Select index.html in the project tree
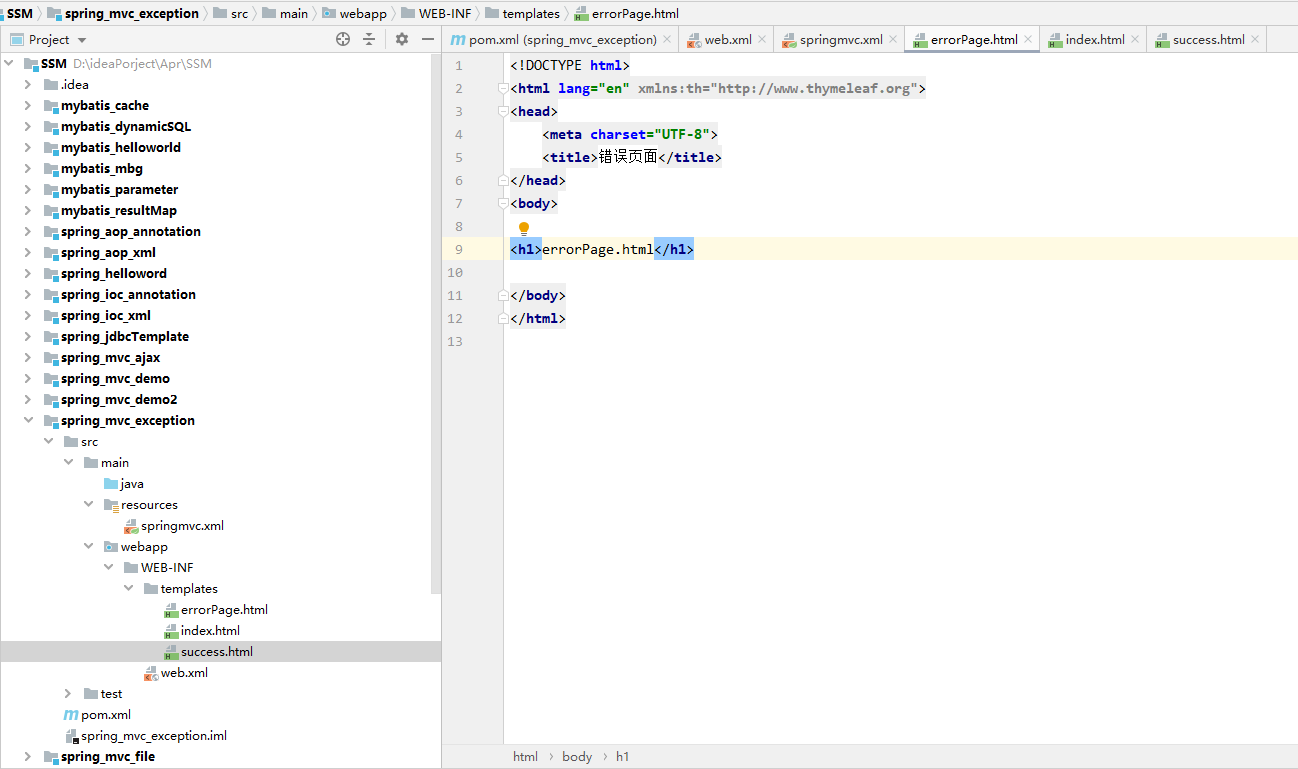This screenshot has width=1298, height=769. 210,631
